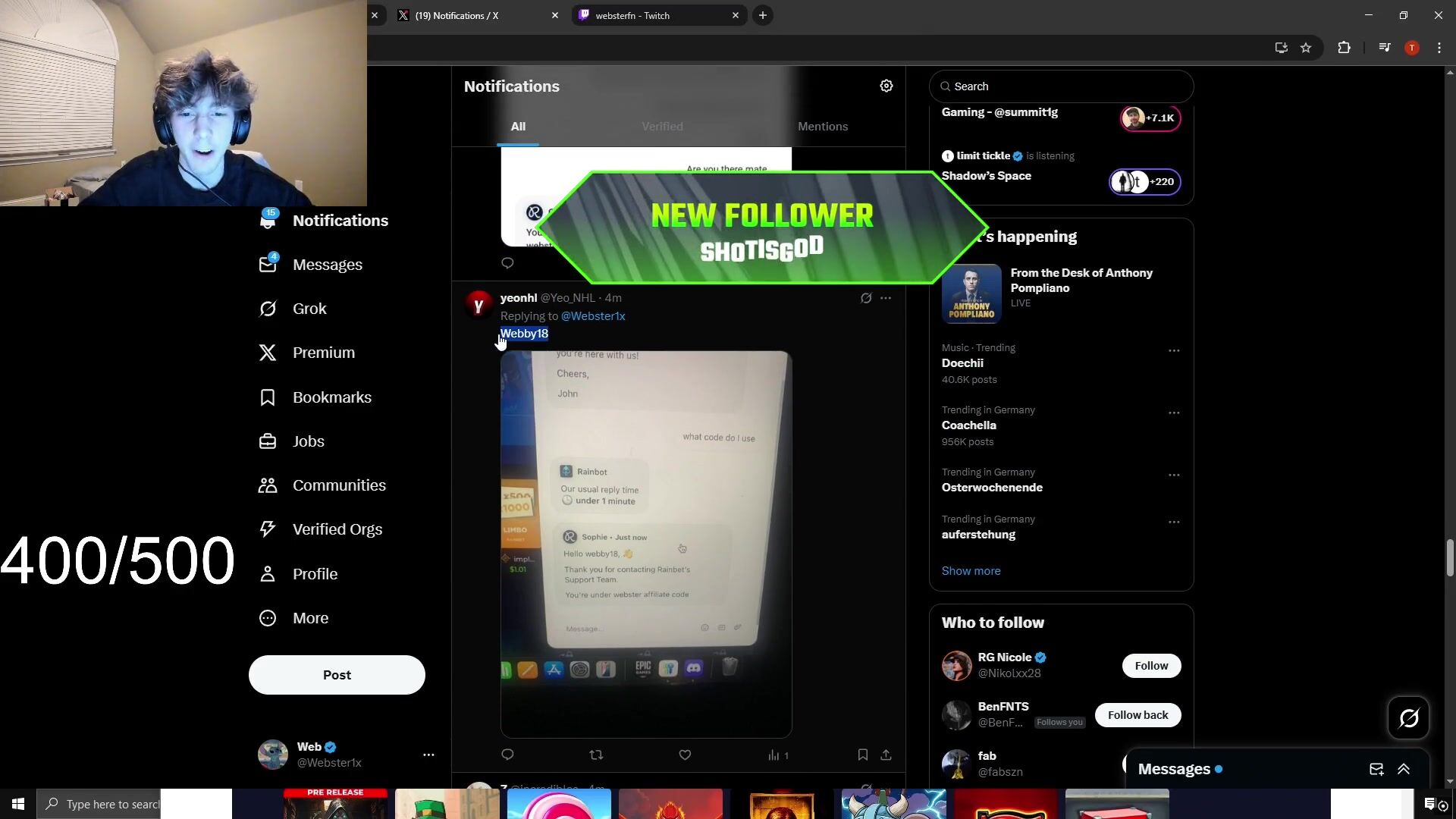Expand the Messages drawer
The image size is (1456, 819).
[x=1404, y=769]
